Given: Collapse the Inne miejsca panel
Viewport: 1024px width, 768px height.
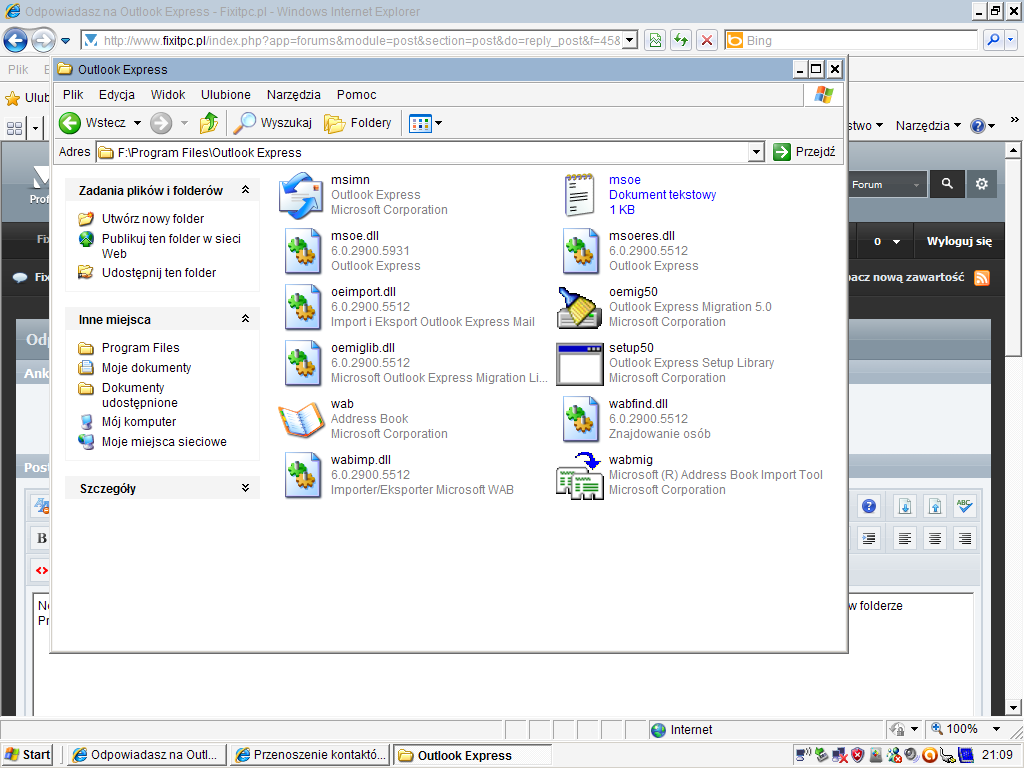Looking at the screenshot, I should [246, 319].
